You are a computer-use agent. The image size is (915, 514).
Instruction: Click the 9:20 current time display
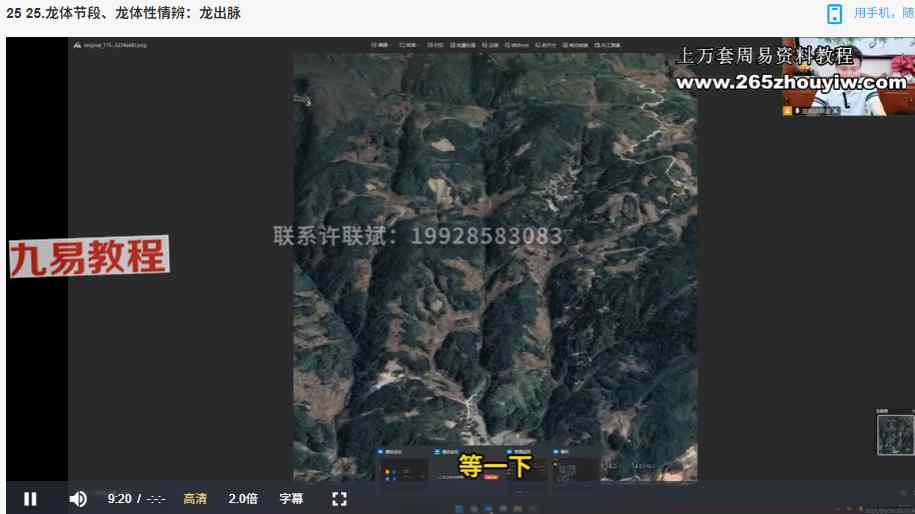pyautogui.click(x=119, y=499)
